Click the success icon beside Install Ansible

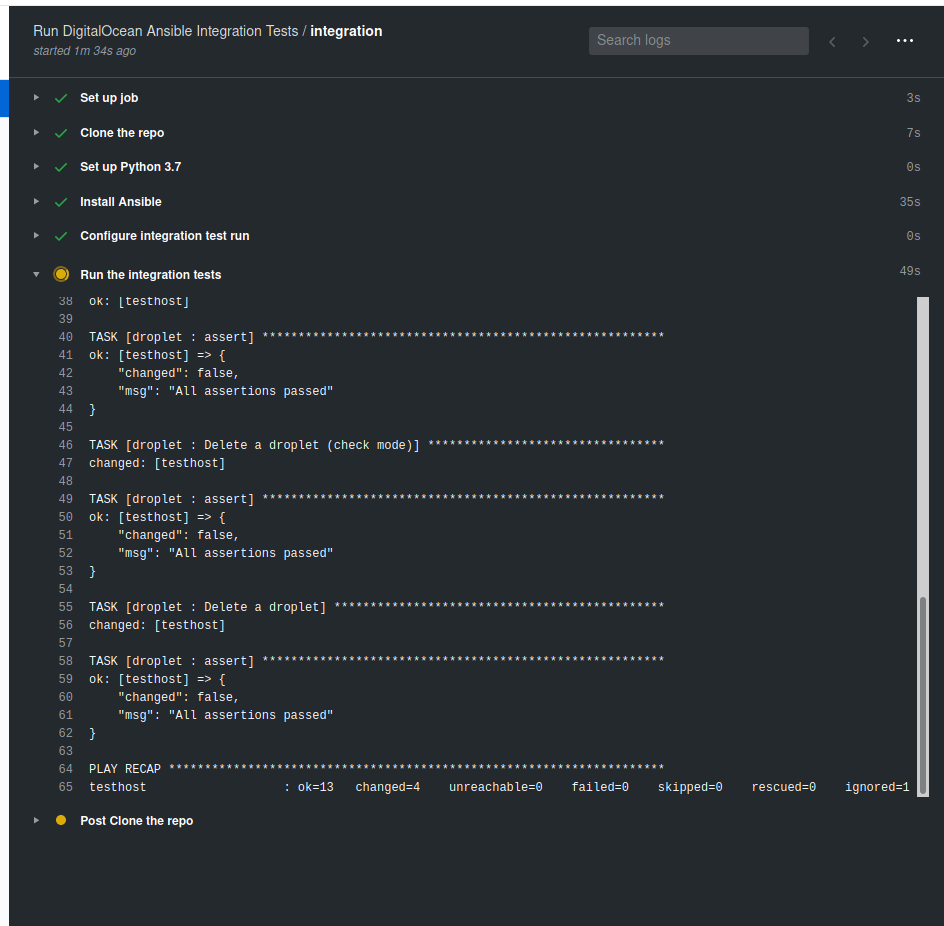60,201
